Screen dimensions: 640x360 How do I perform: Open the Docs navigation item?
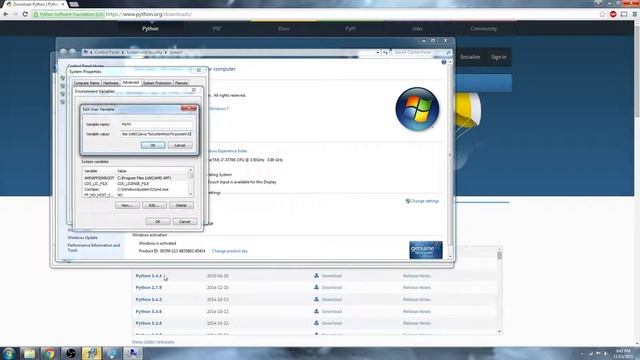click(284, 29)
